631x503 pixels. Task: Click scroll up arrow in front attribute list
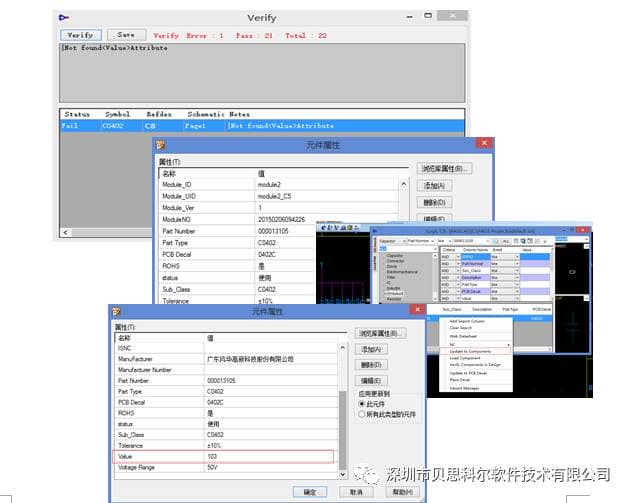342,347
